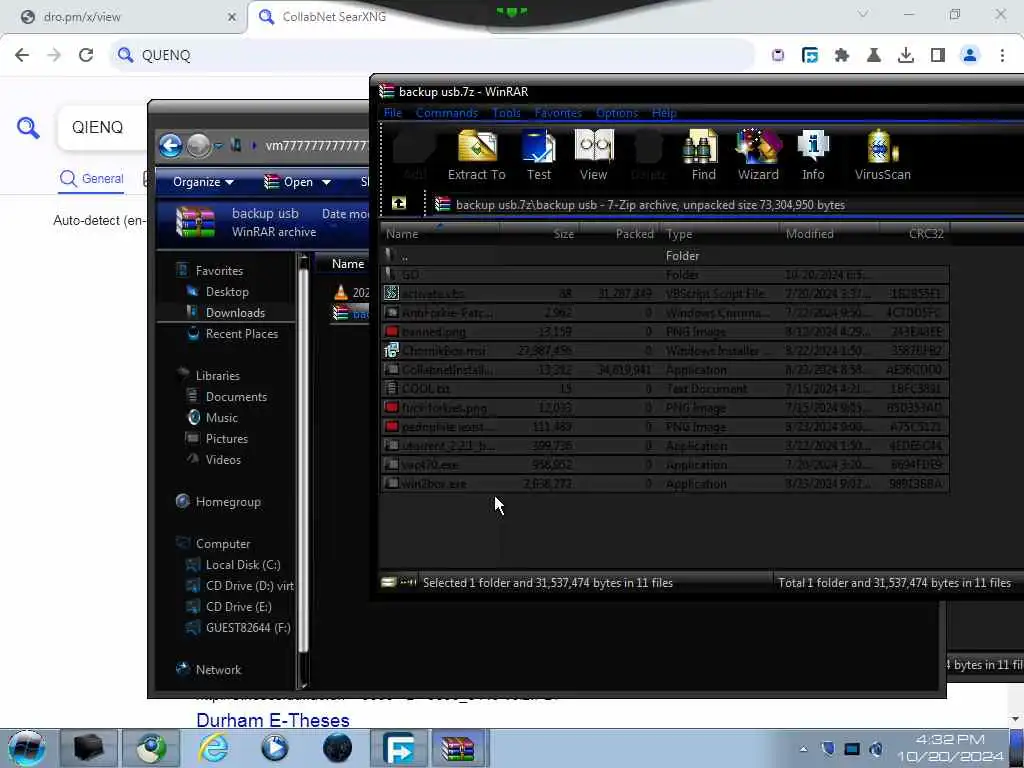Open Durham E-Theses link

(x=272, y=720)
